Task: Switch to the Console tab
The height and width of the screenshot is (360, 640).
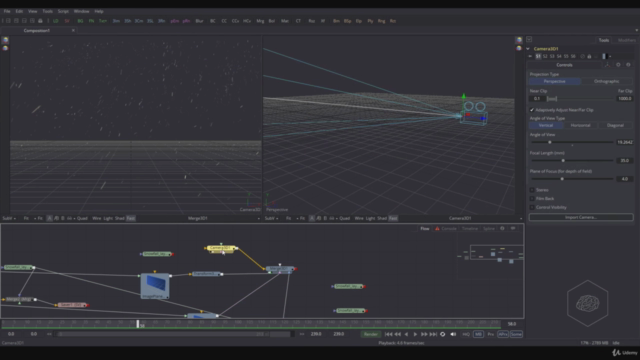Action: (x=445, y=229)
